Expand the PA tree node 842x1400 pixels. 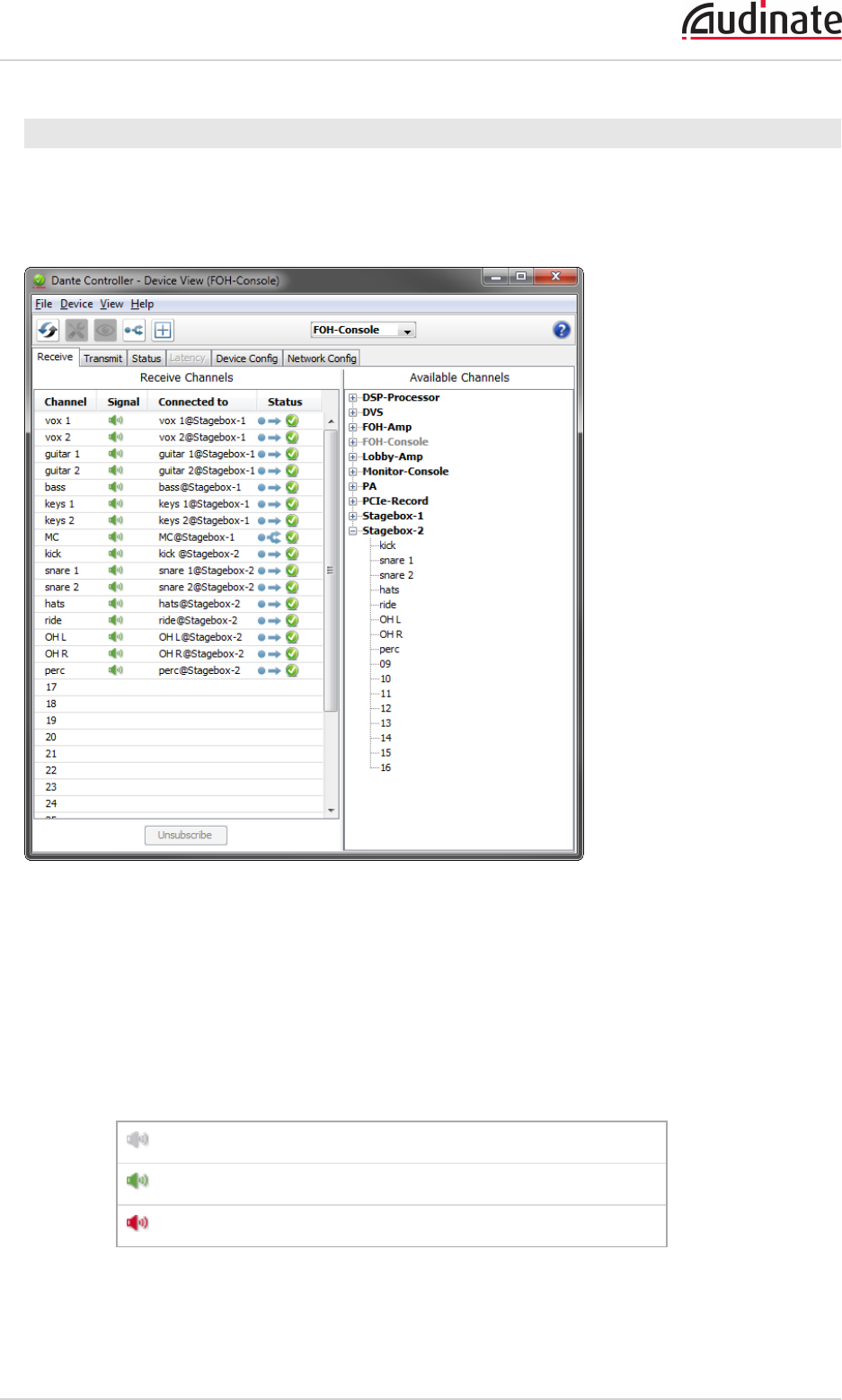pos(353,487)
